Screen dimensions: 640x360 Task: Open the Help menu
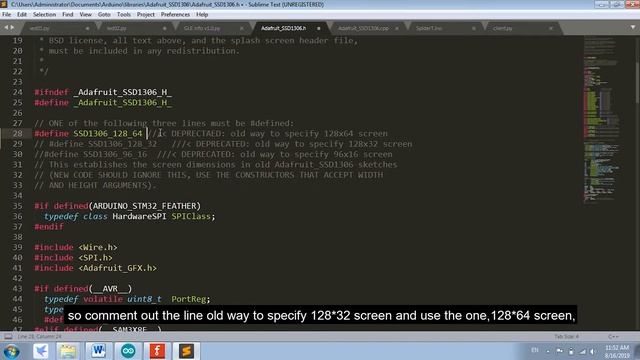pyautogui.click(x=202, y=15)
